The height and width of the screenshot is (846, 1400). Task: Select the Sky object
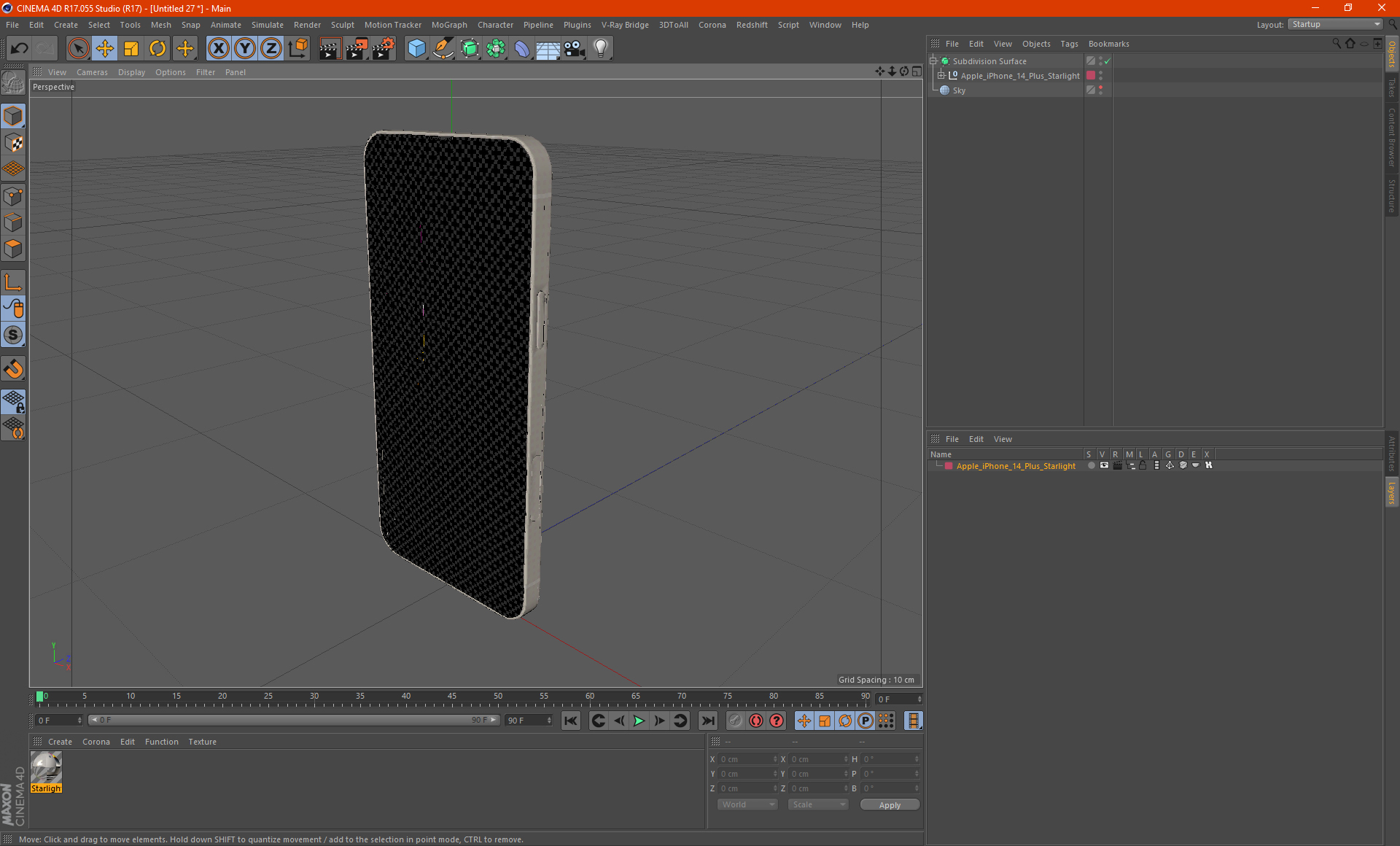click(x=959, y=90)
